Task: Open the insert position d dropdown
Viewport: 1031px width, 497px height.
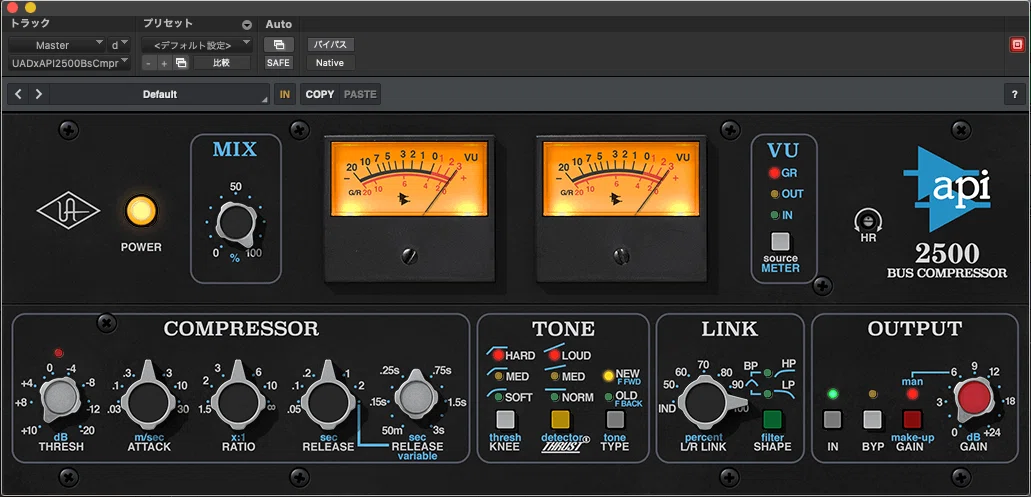Action: coord(119,45)
